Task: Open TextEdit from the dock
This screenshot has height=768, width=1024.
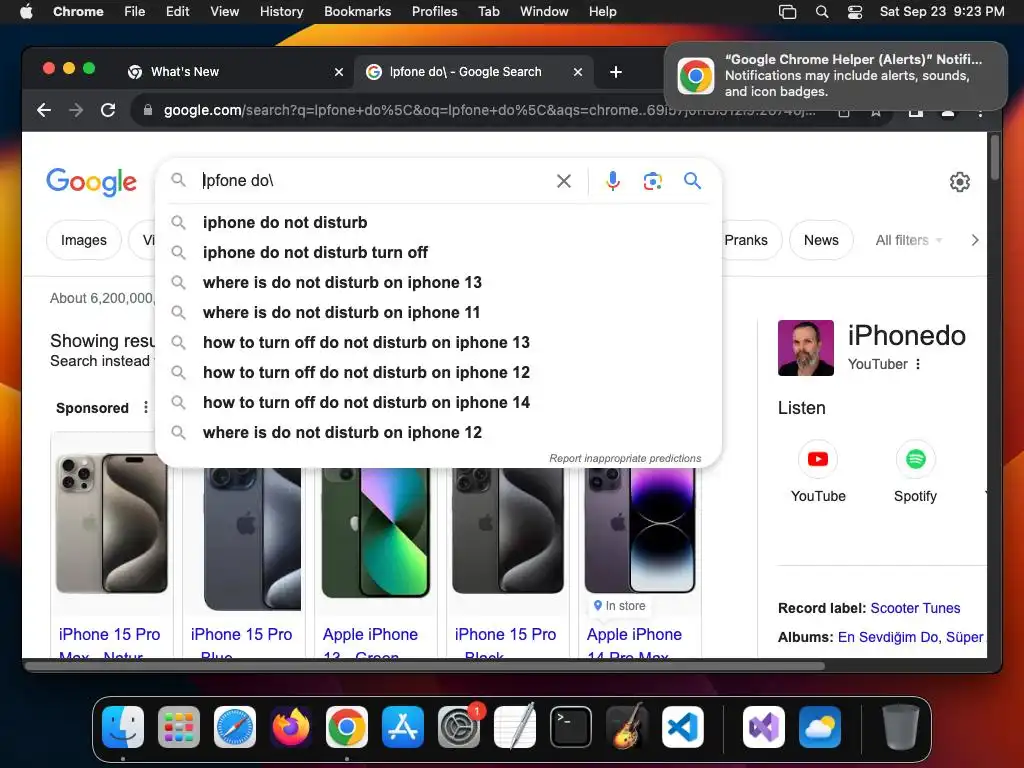Action: (515, 727)
